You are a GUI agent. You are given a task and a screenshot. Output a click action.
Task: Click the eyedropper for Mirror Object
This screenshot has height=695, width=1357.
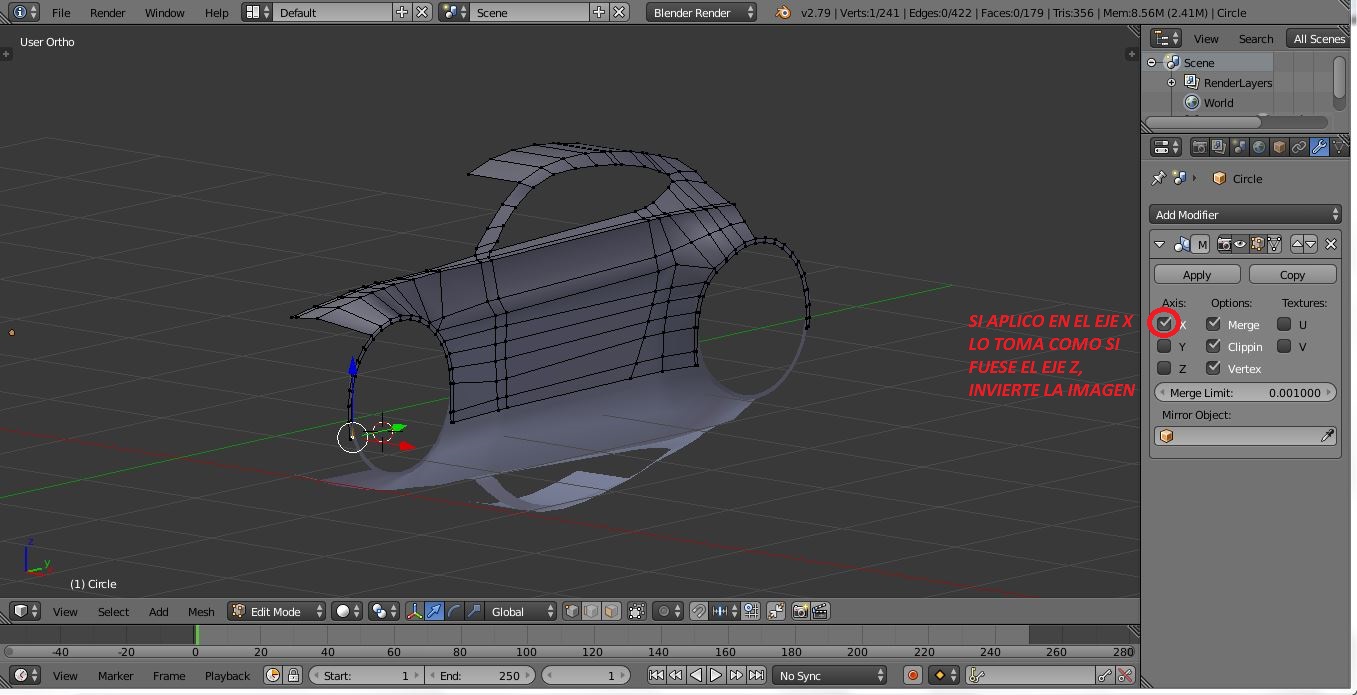[x=1327, y=436]
